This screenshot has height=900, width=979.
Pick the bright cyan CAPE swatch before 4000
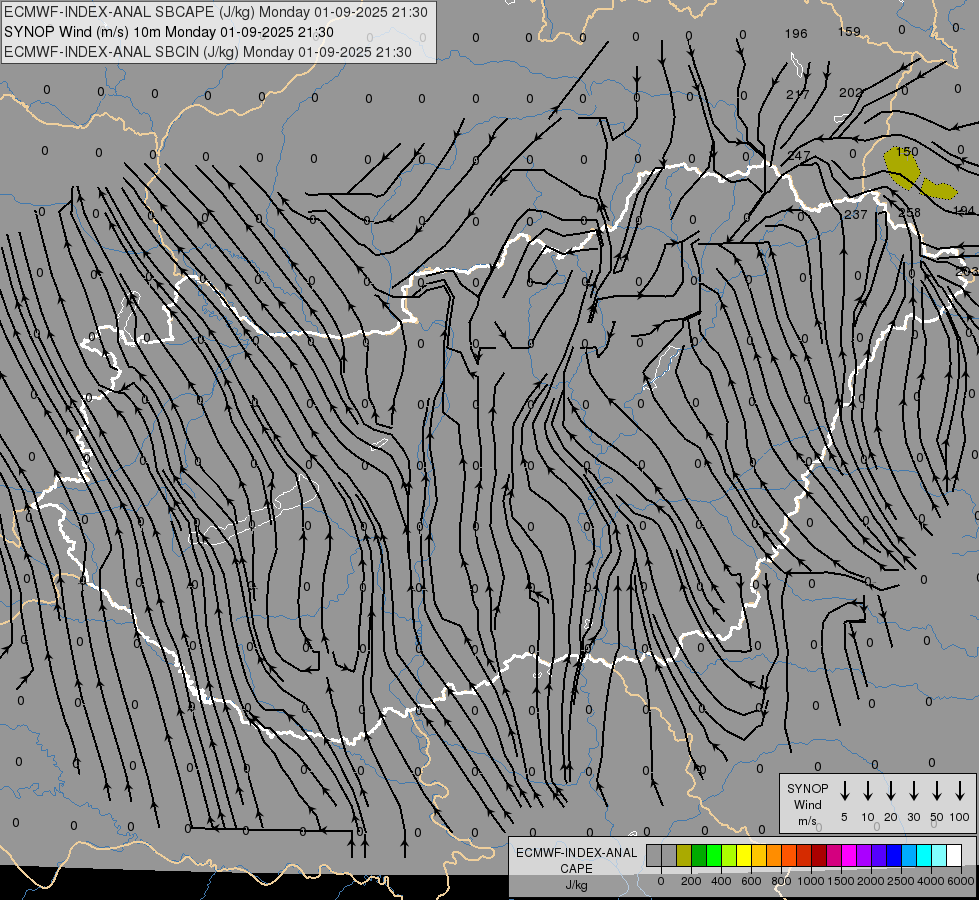pos(923,855)
